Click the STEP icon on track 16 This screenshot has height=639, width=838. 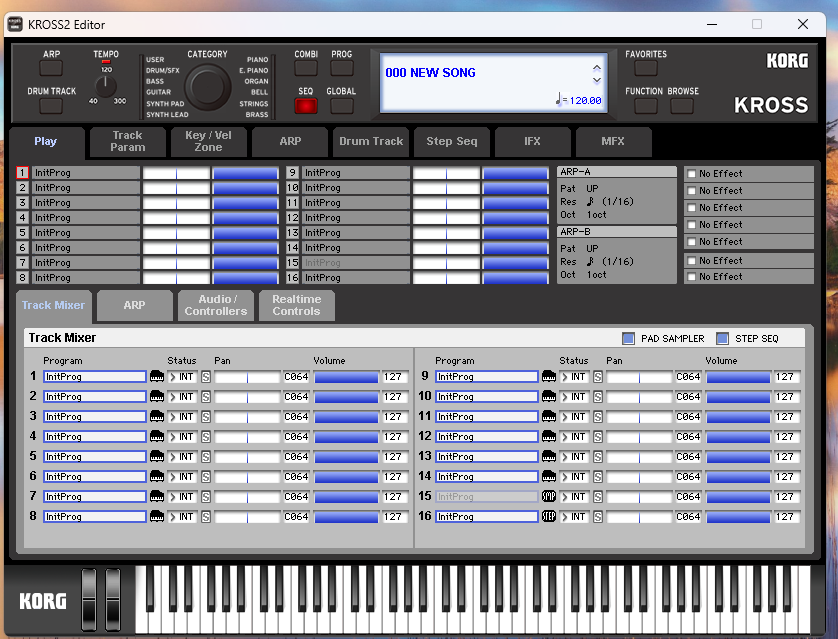[x=548, y=517]
